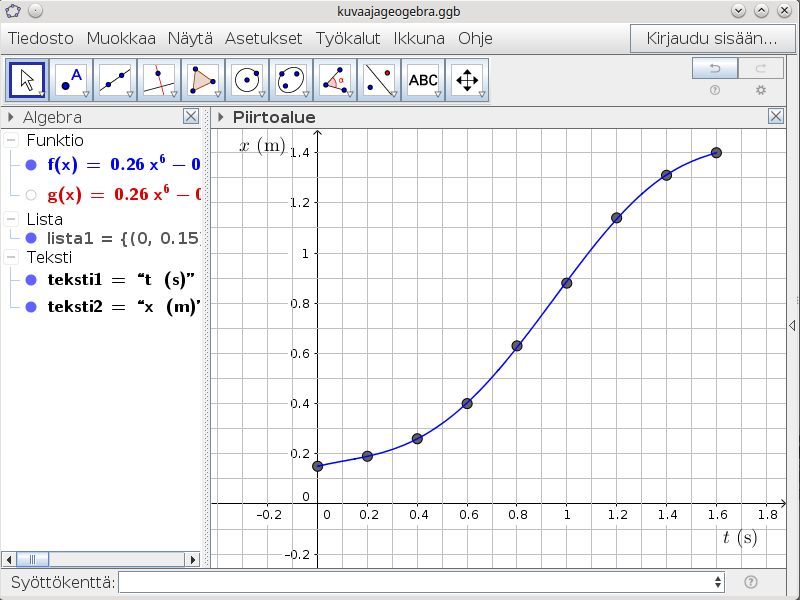800x600 pixels.
Task: Select the Move Graphics View tool
Action: pyautogui.click(x=467, y=80)
